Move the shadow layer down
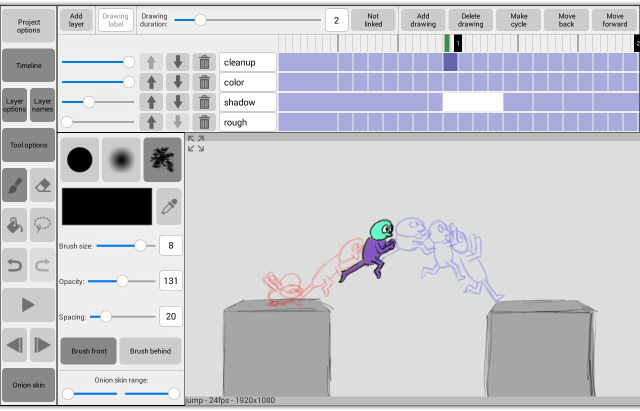The width and height of the screenshot is (640, 411). [x=178, y=102]
